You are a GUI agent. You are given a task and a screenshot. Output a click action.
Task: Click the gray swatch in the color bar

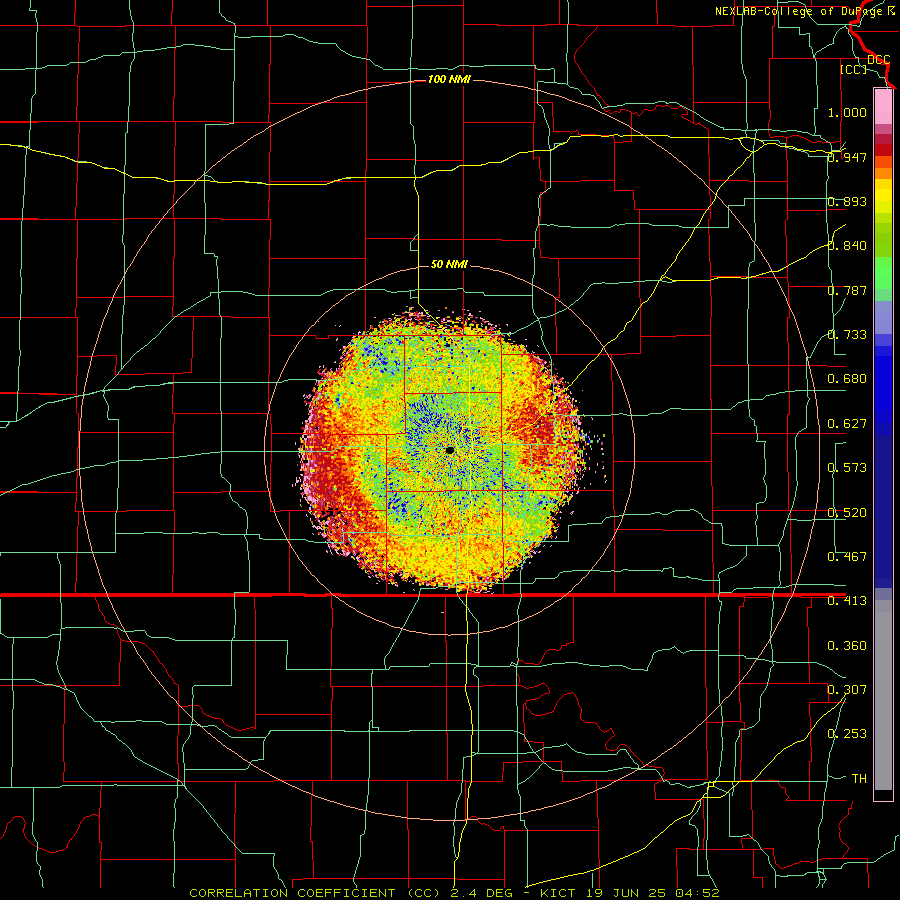tap(883, 695)
